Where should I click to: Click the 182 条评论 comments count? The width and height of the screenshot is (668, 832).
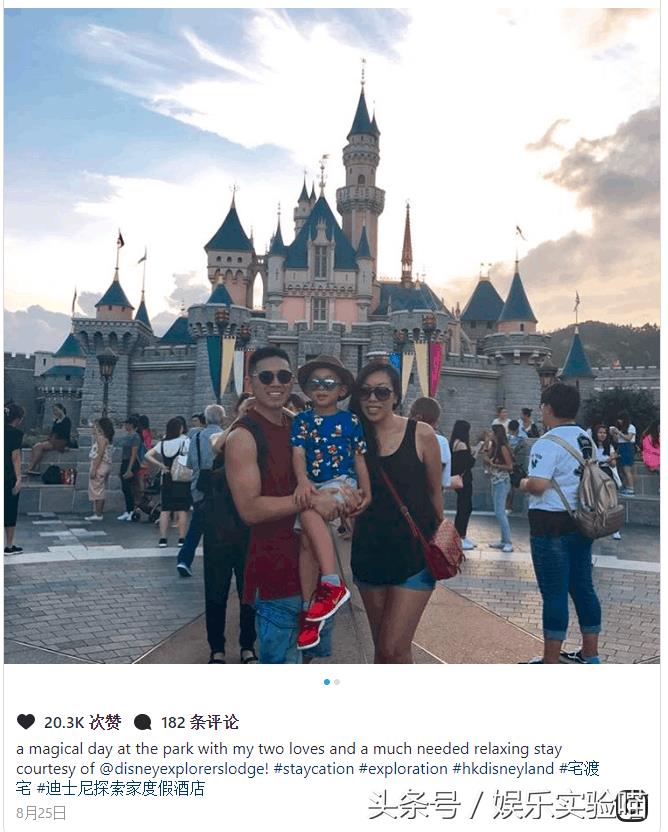(x=200, y=722)
